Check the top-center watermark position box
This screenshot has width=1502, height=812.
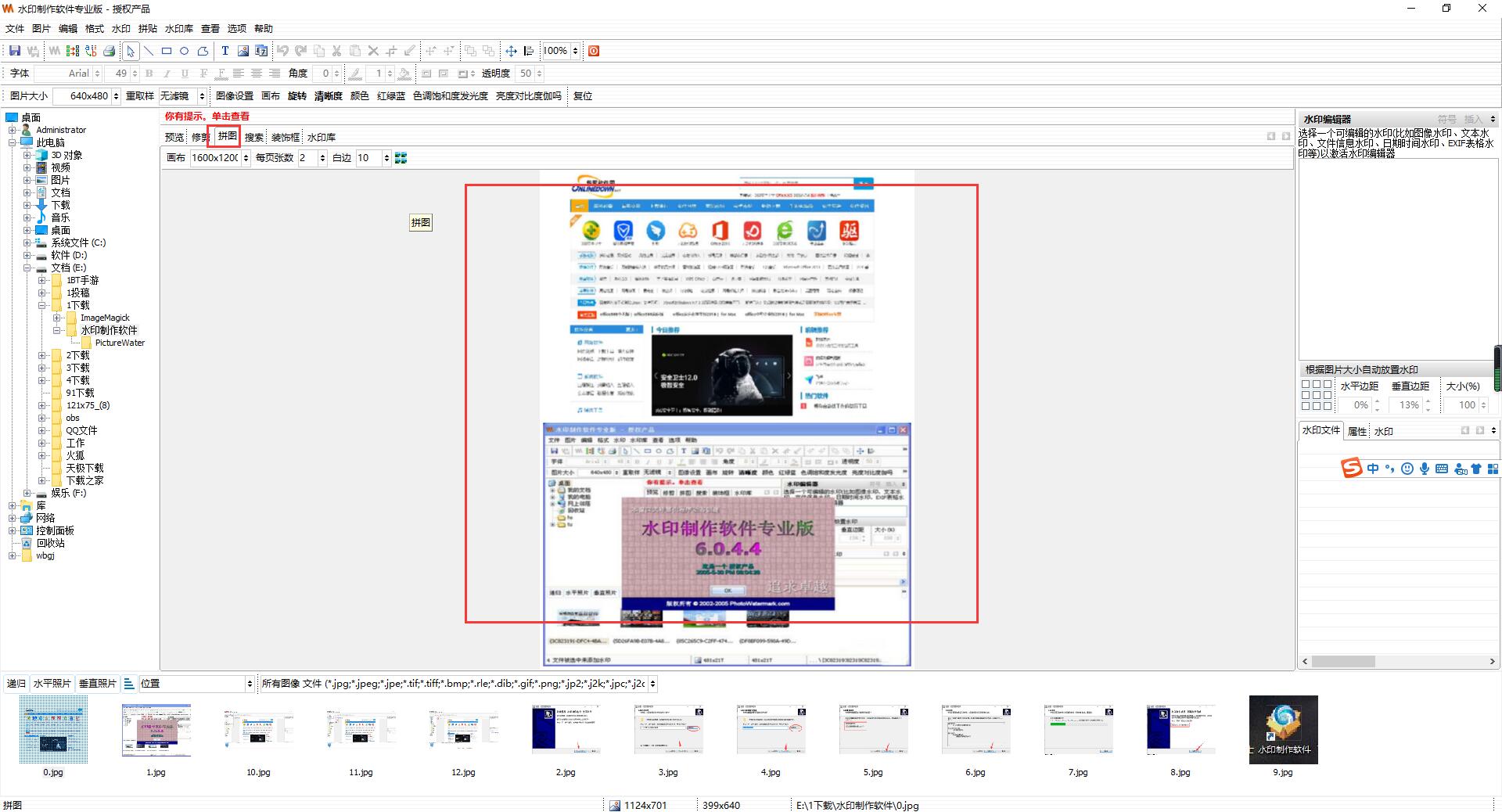click(x=1317, y=385)
